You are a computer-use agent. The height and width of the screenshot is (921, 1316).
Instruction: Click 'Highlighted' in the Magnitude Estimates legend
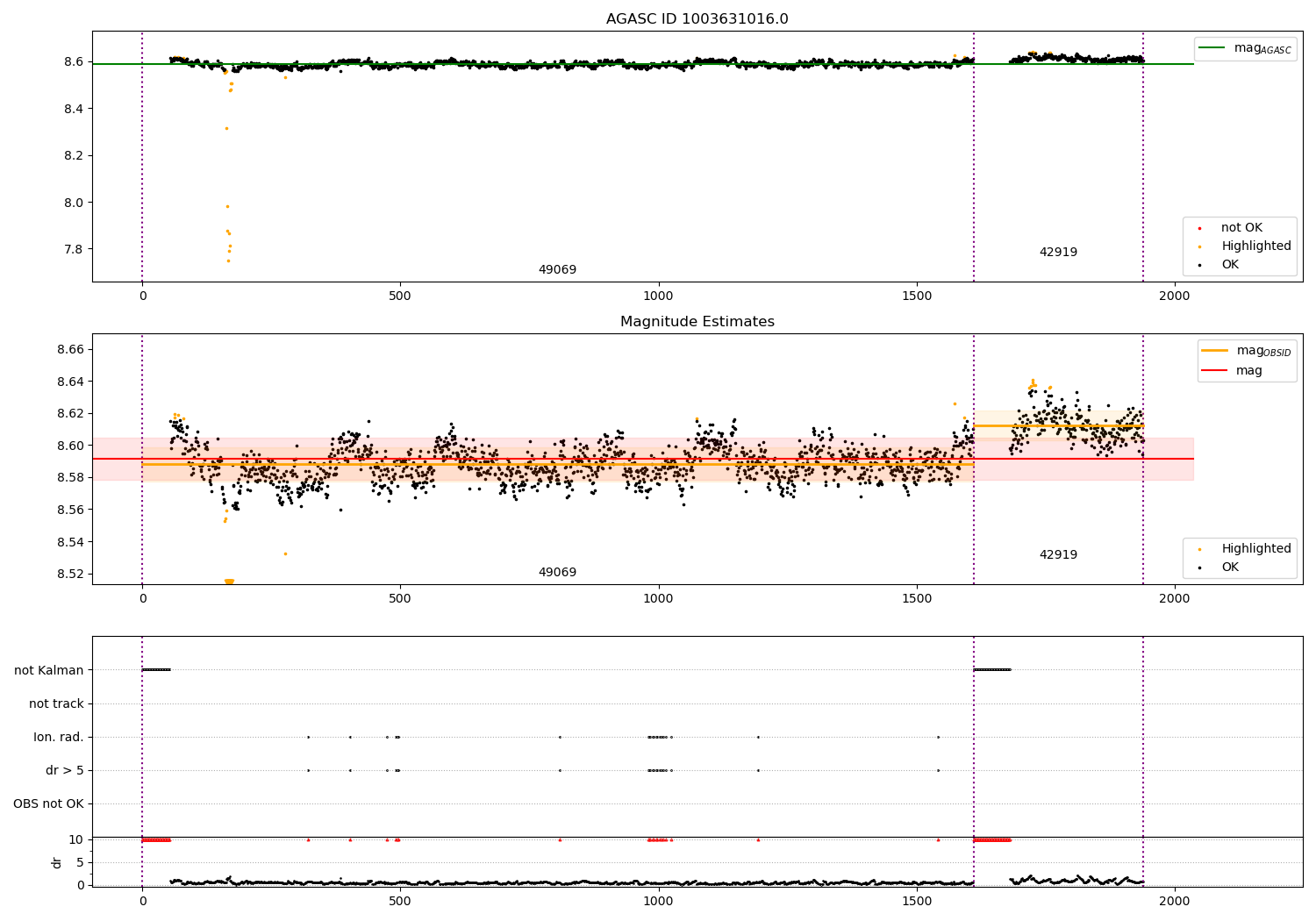pos(1256,549)
